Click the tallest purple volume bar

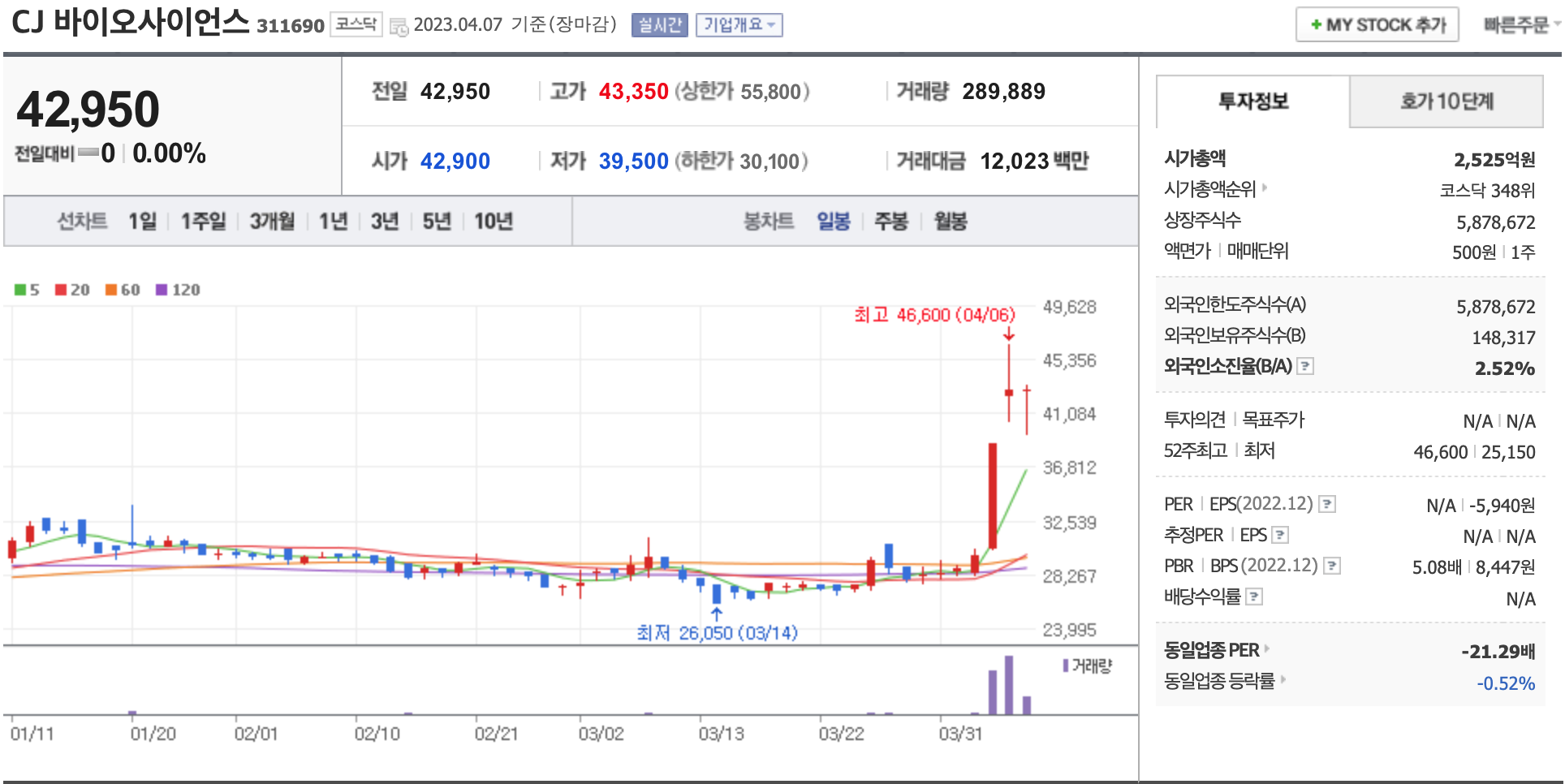(x=1009, y=685)
